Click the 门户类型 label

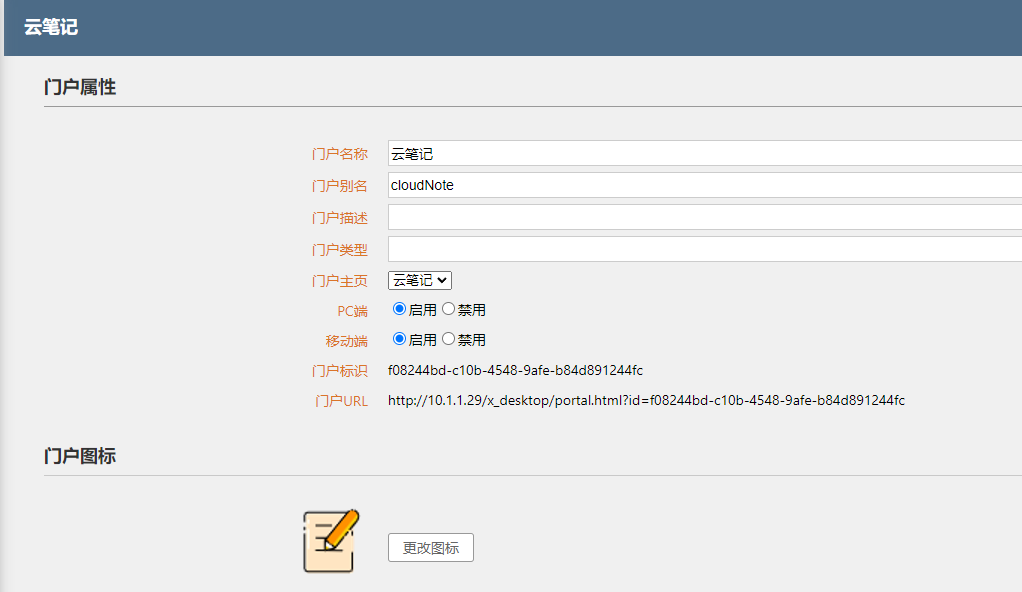[340, 250]
